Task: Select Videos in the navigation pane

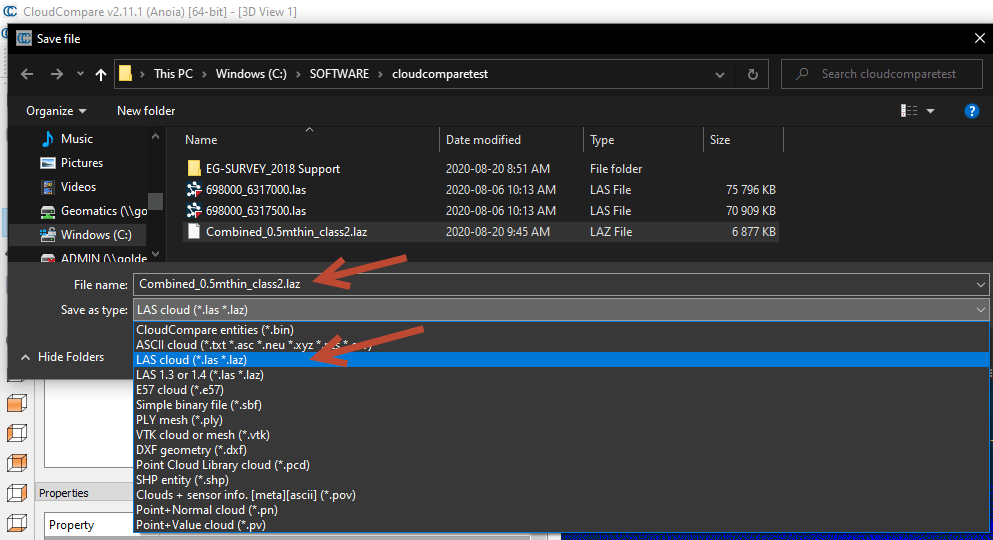Action: pos(79,187)
